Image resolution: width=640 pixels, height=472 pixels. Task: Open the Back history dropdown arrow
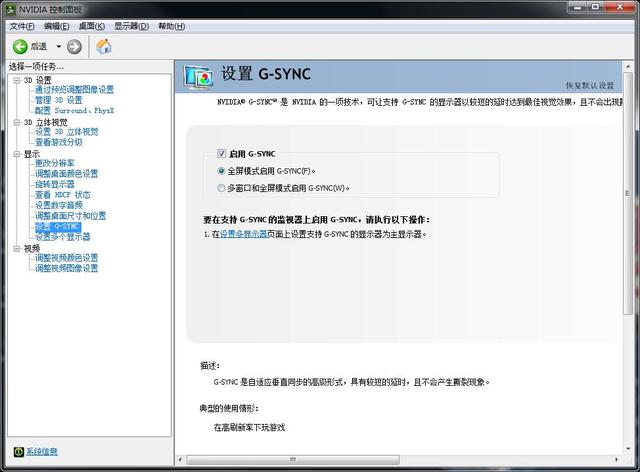coord(58,47)
